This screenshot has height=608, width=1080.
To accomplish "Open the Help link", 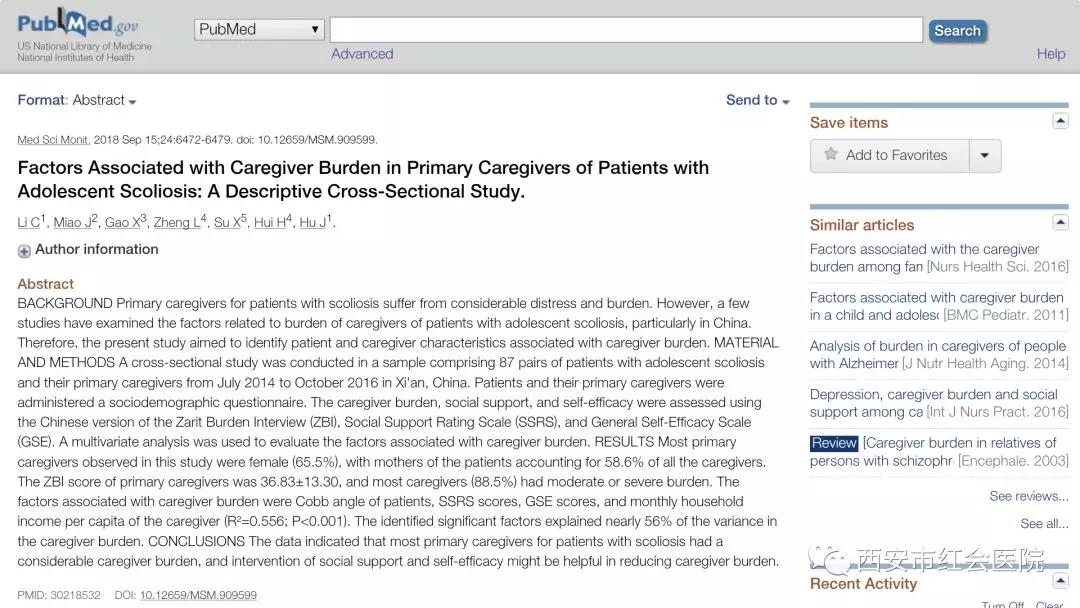I will (1051, 54).
